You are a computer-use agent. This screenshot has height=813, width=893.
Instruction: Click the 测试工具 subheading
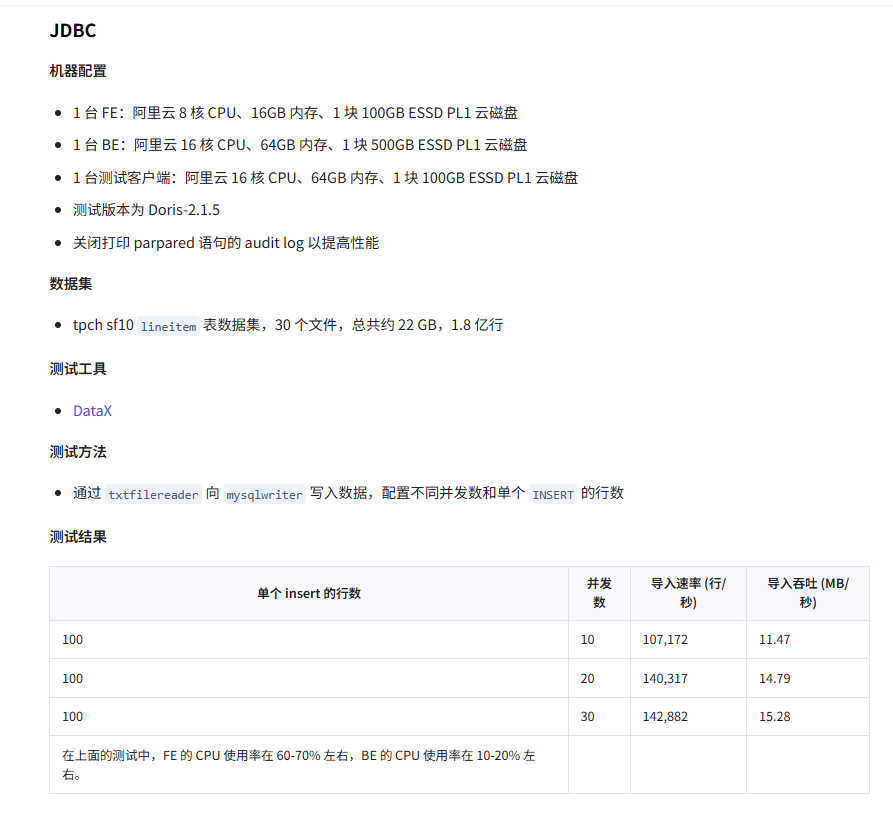tap(78, 369)
